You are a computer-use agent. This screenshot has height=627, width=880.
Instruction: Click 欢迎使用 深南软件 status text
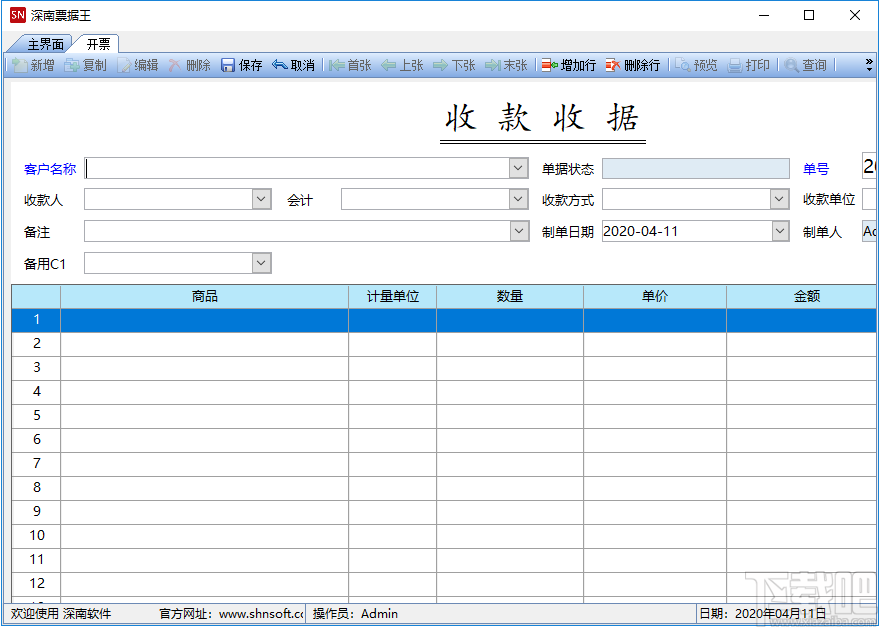click(x=61, y=614)
